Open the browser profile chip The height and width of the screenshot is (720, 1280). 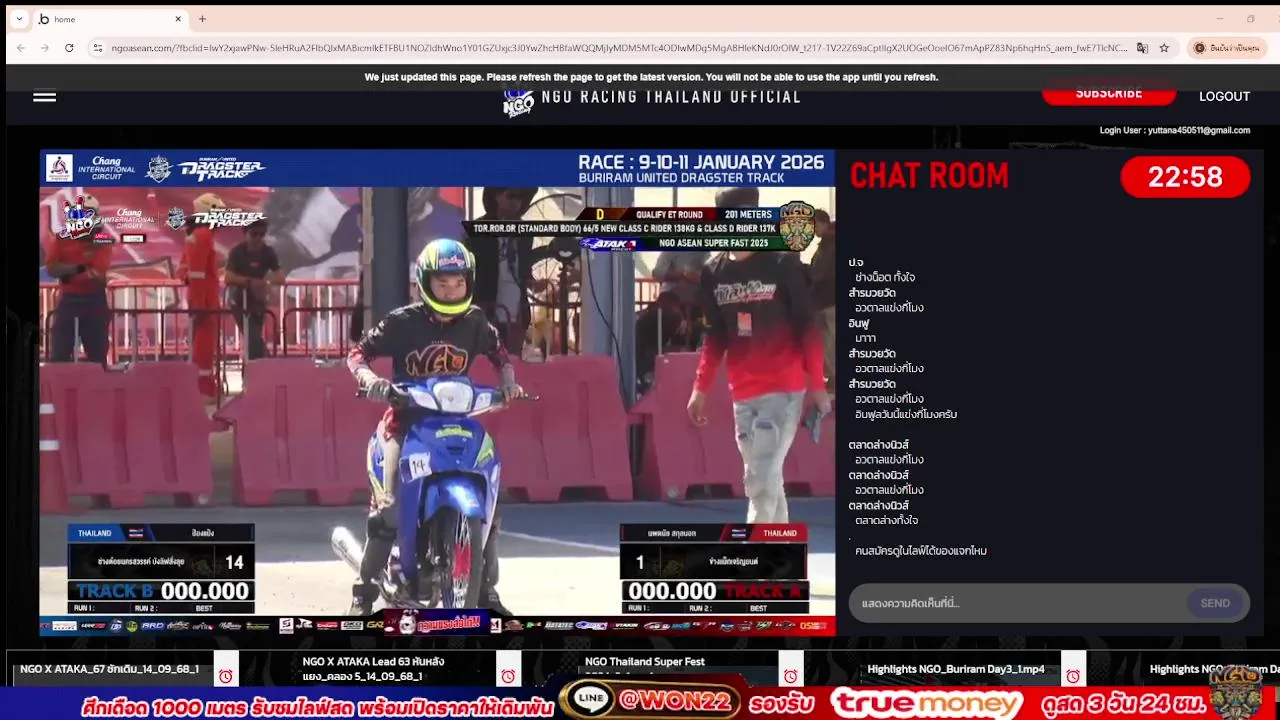[1227, 48]
